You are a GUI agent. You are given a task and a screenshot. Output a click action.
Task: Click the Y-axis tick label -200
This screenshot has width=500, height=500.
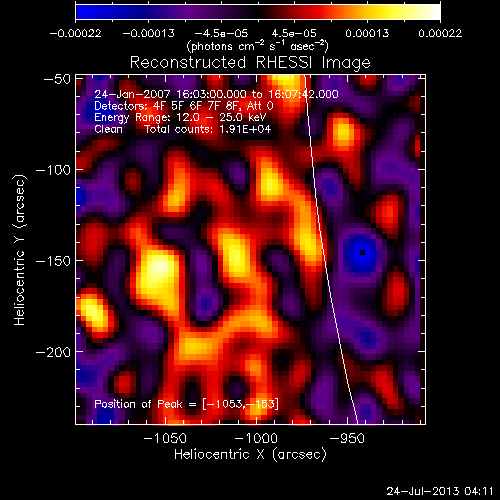(x=53, y=352)
